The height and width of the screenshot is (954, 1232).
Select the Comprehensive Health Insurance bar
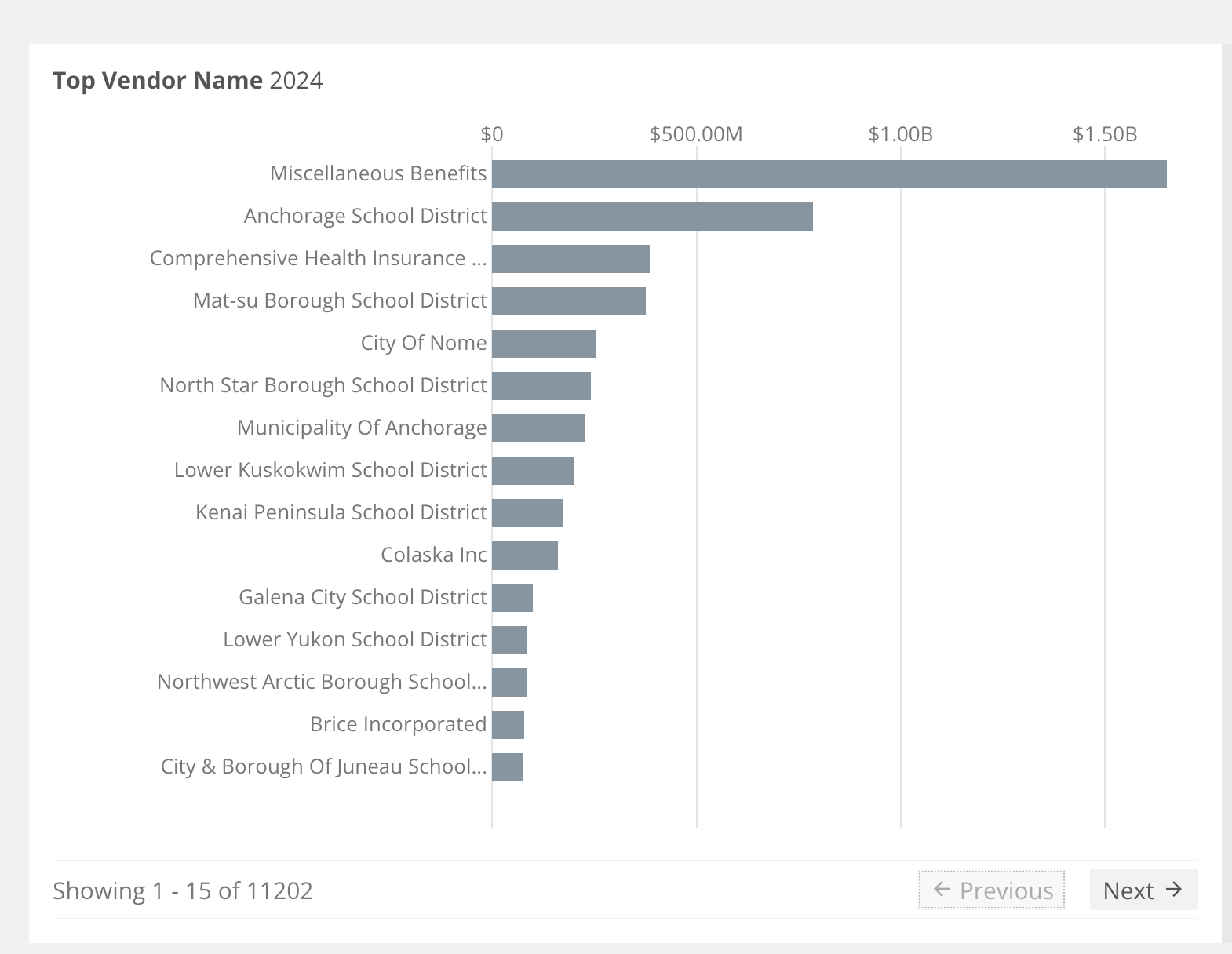pos(570,259)
